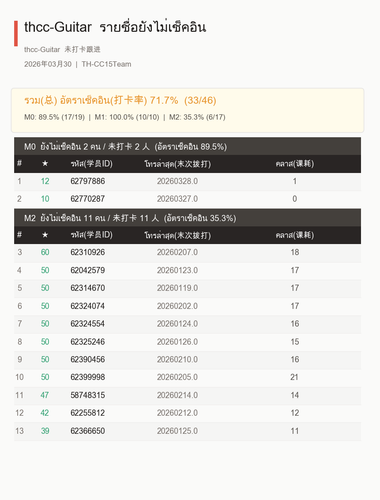Click the '学员ID' column header in M2 table
Screen dimensions: 380x500
(x=91, y=235)
